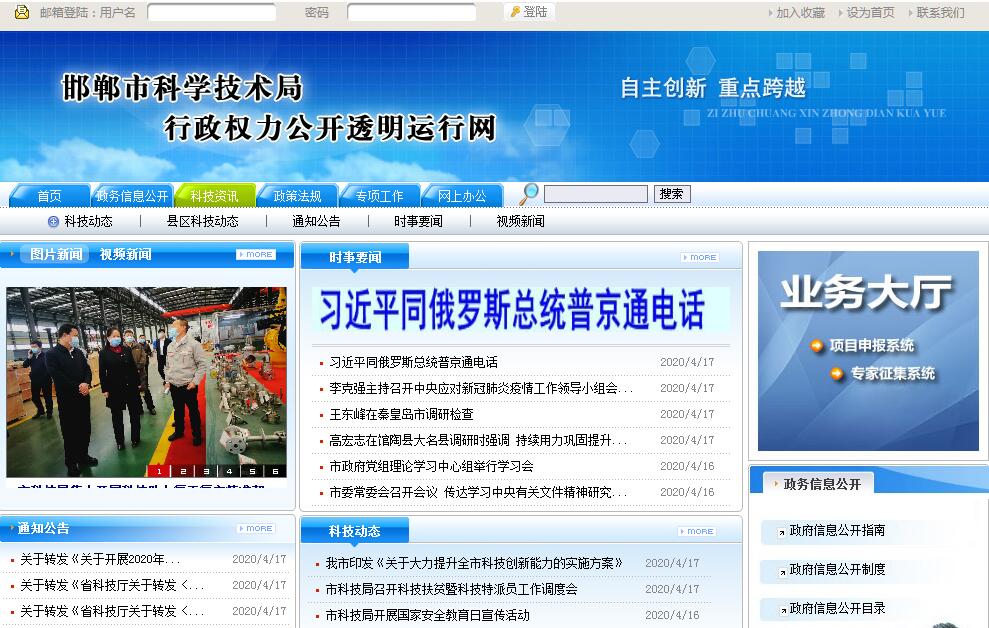Viewport: 989px width, 628px height.
Task: Click the magnifier icon beside search box
Action: (x=529, y=194)
